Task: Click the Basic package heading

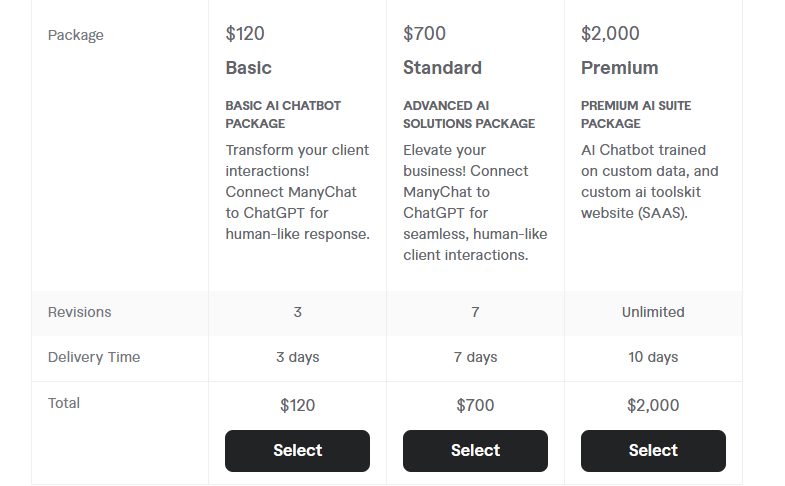Action: coord(248,68)
